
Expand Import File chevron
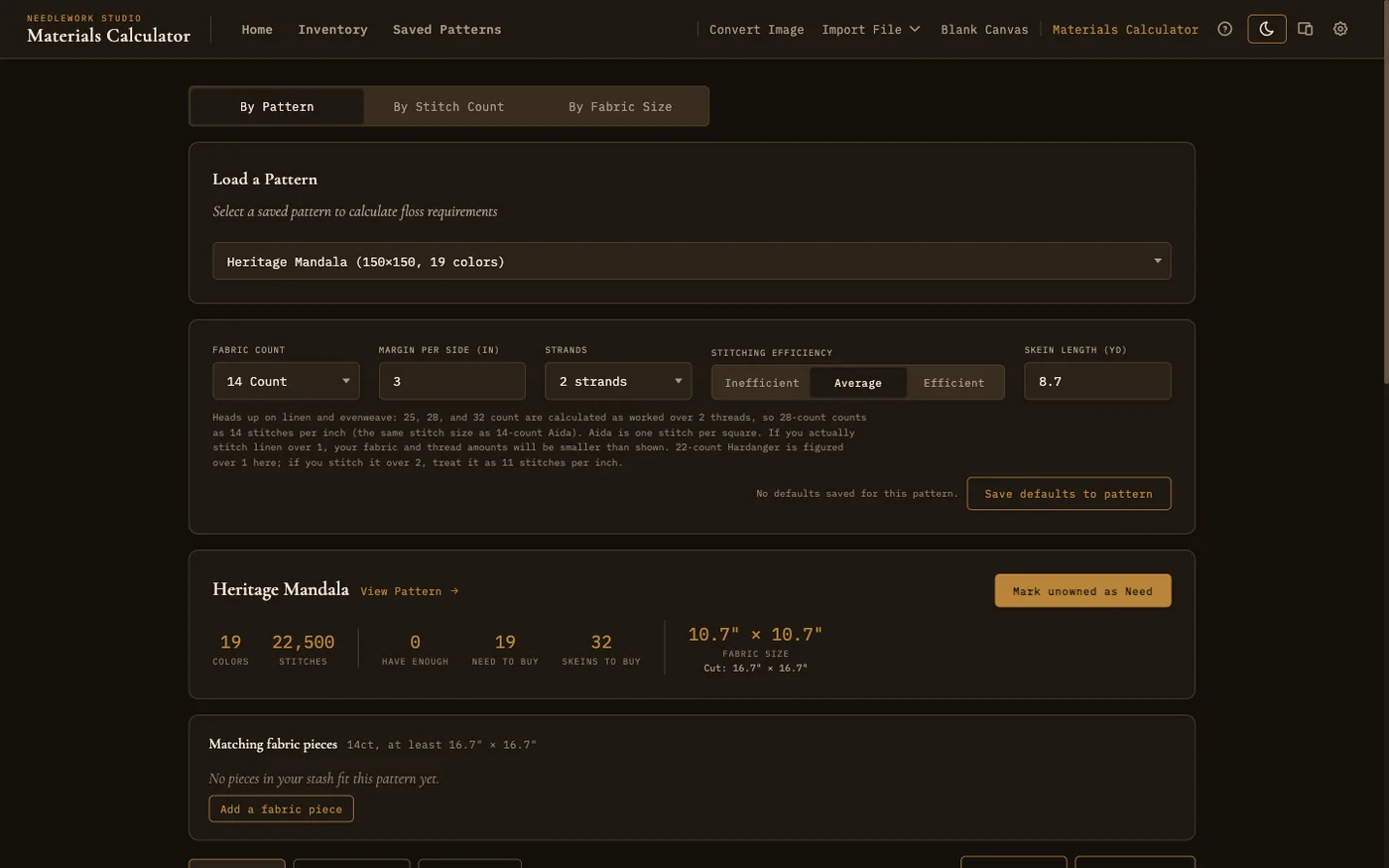[915, 29]
